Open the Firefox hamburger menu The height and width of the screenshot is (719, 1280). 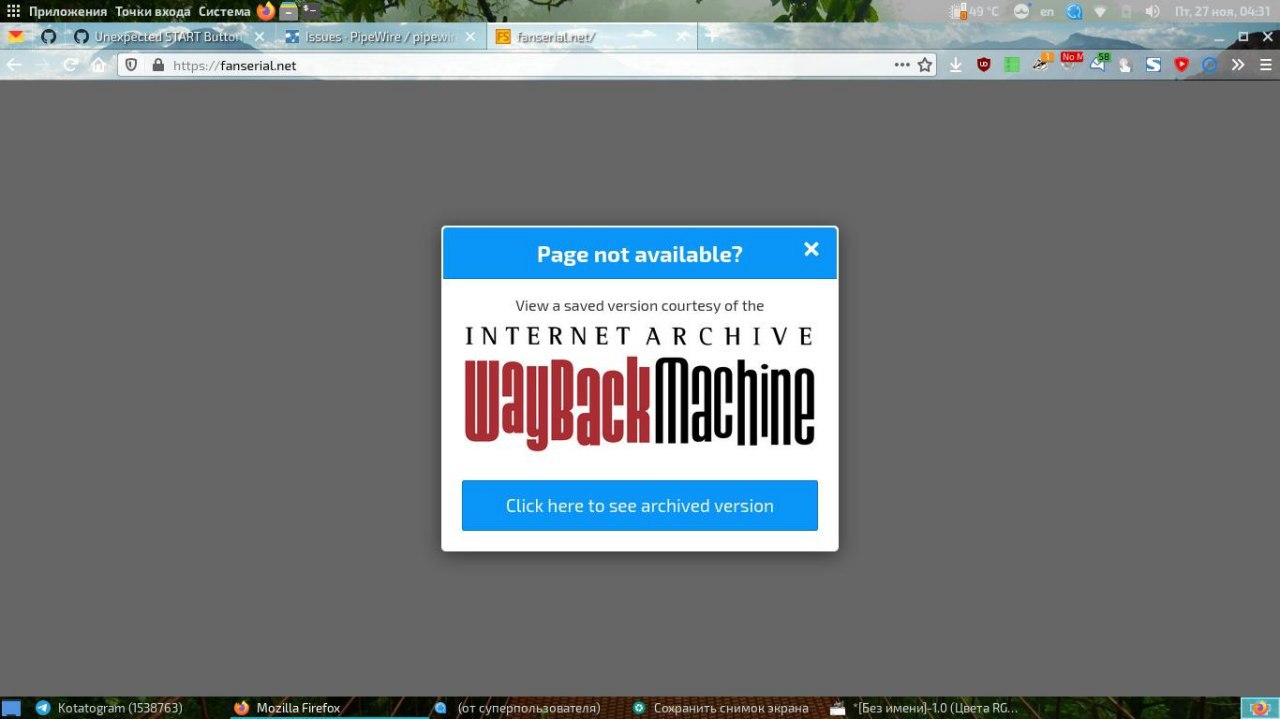click(x=1265, y=65)
